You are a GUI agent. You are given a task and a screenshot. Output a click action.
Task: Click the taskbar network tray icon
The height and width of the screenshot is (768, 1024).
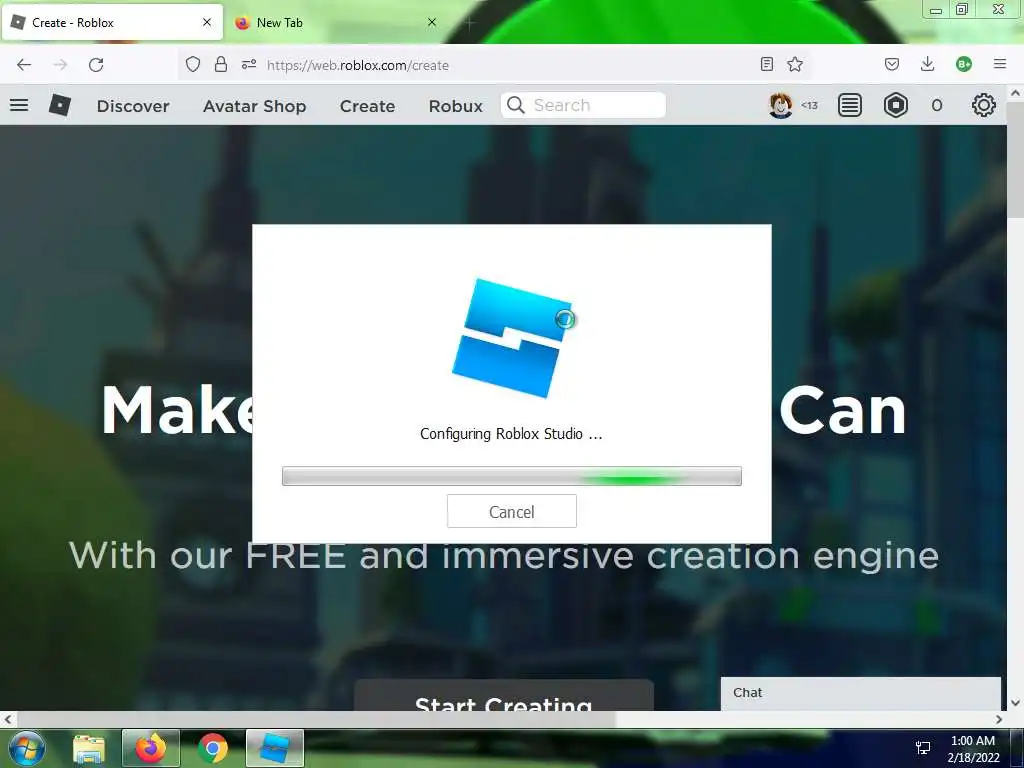pyautogui.click(x=923, y=748)
